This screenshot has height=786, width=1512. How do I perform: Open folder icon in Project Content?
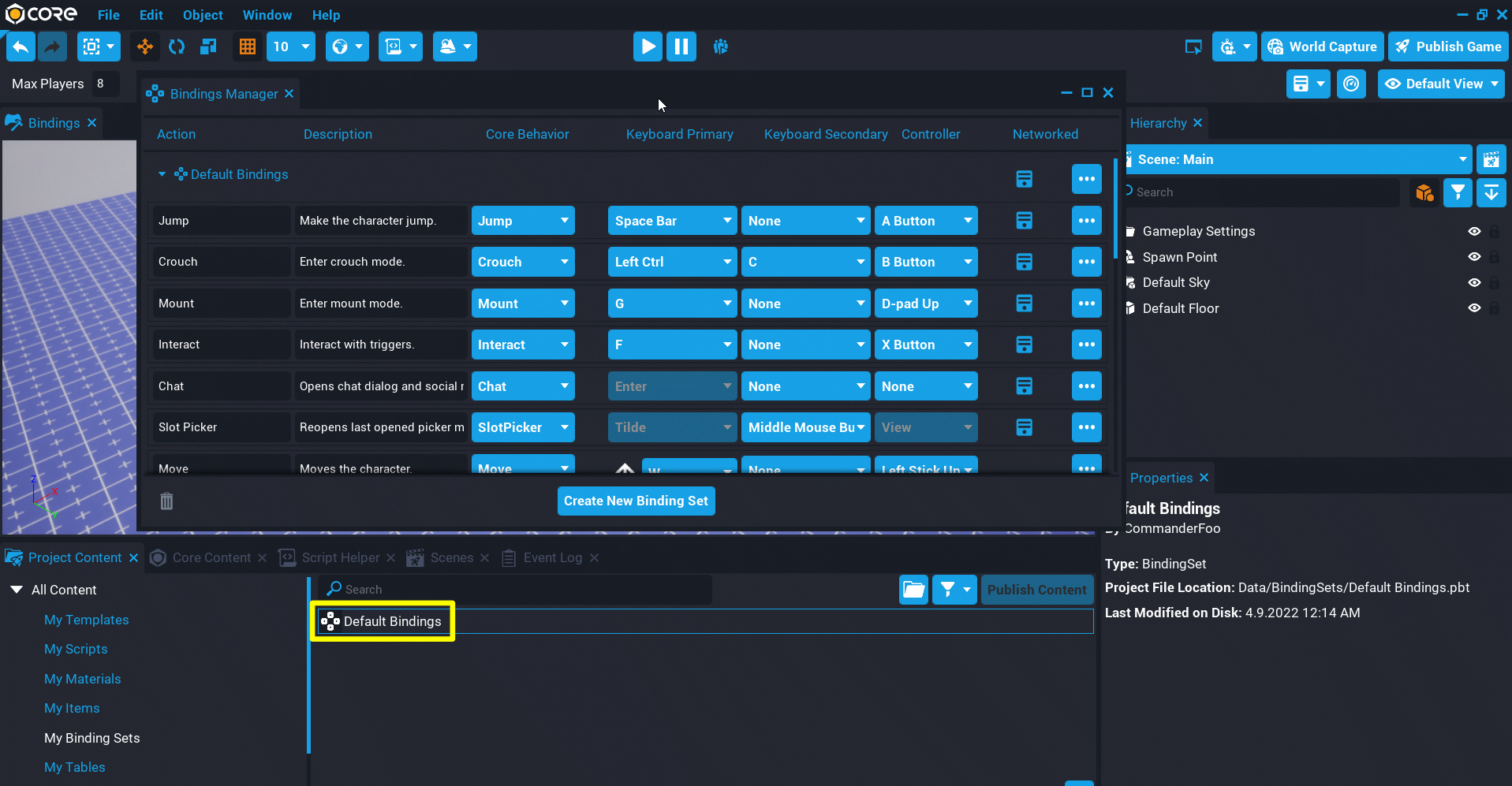913,589
